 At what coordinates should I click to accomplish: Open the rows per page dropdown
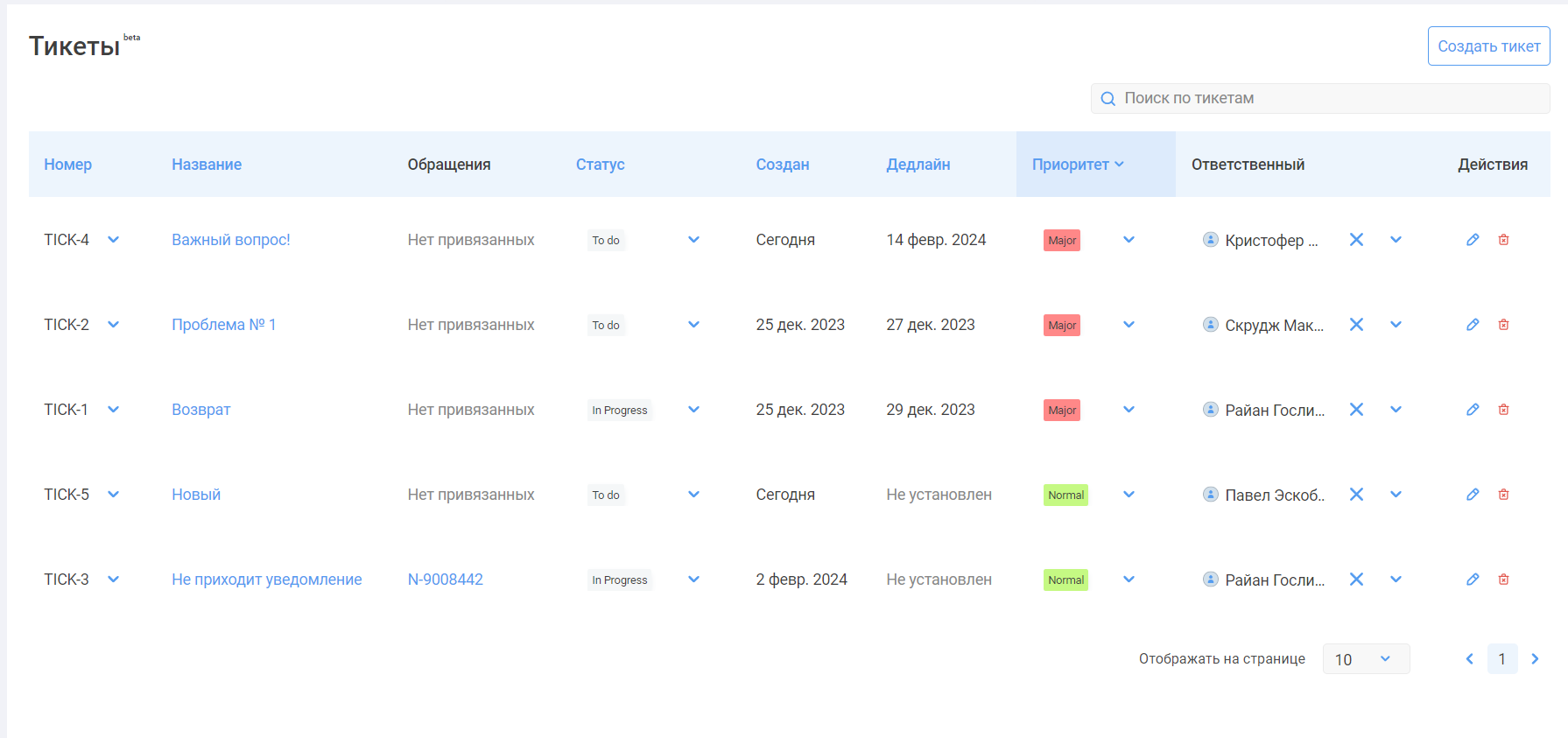pyautogui.click(x=1365, y=659)
